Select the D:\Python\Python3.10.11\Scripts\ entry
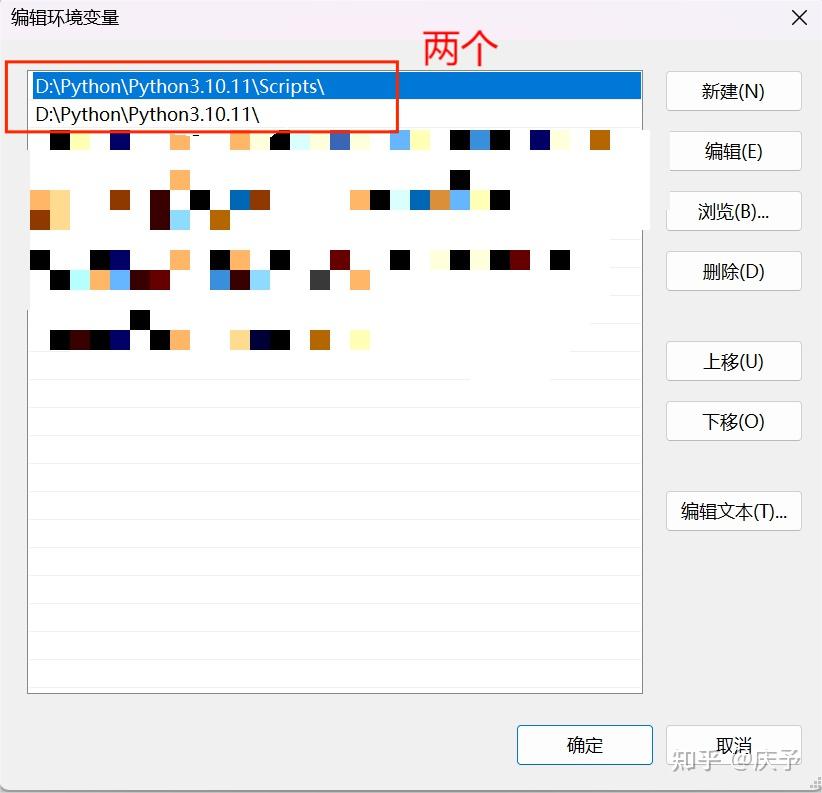Screen dimensions: 822x793 200,87
